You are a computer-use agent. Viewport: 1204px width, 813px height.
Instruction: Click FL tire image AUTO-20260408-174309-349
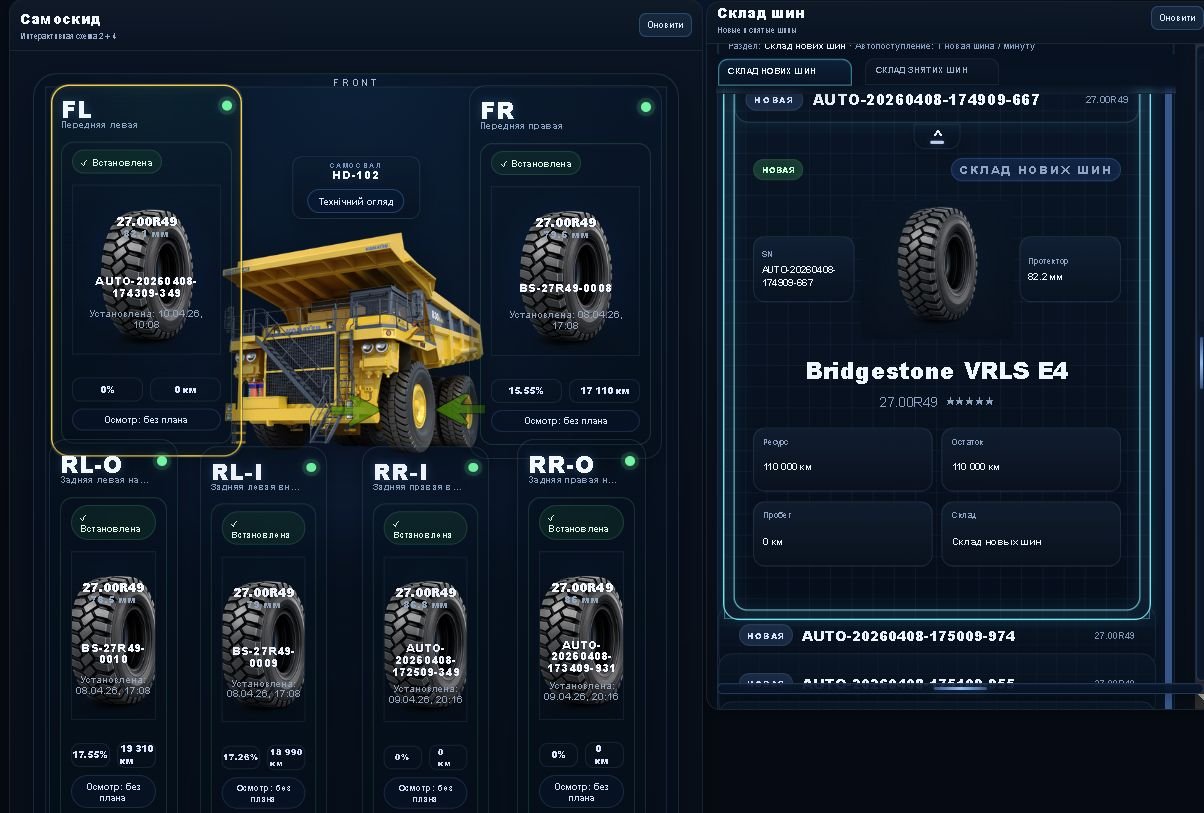(147, 270)
